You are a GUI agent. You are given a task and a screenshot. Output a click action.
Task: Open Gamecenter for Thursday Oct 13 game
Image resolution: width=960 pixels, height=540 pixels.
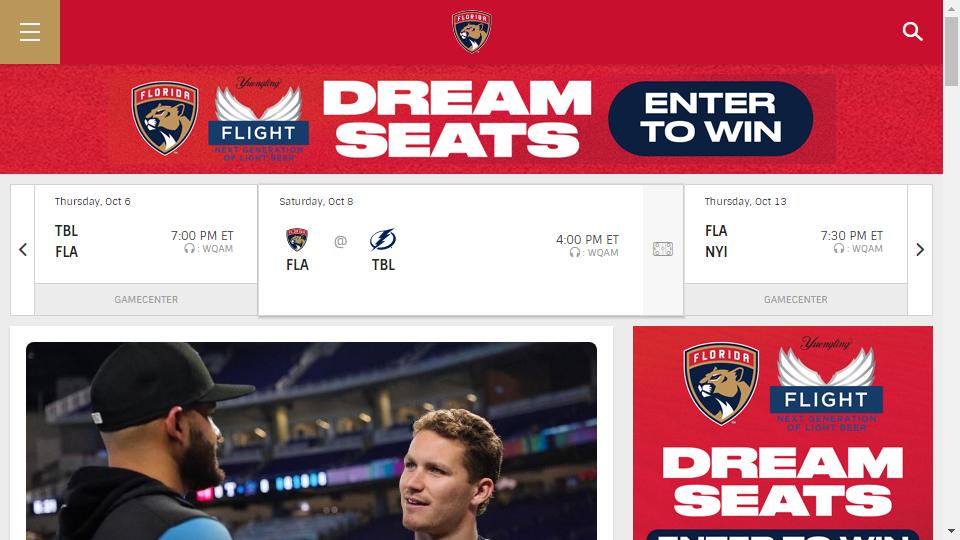tap(795, 299)
